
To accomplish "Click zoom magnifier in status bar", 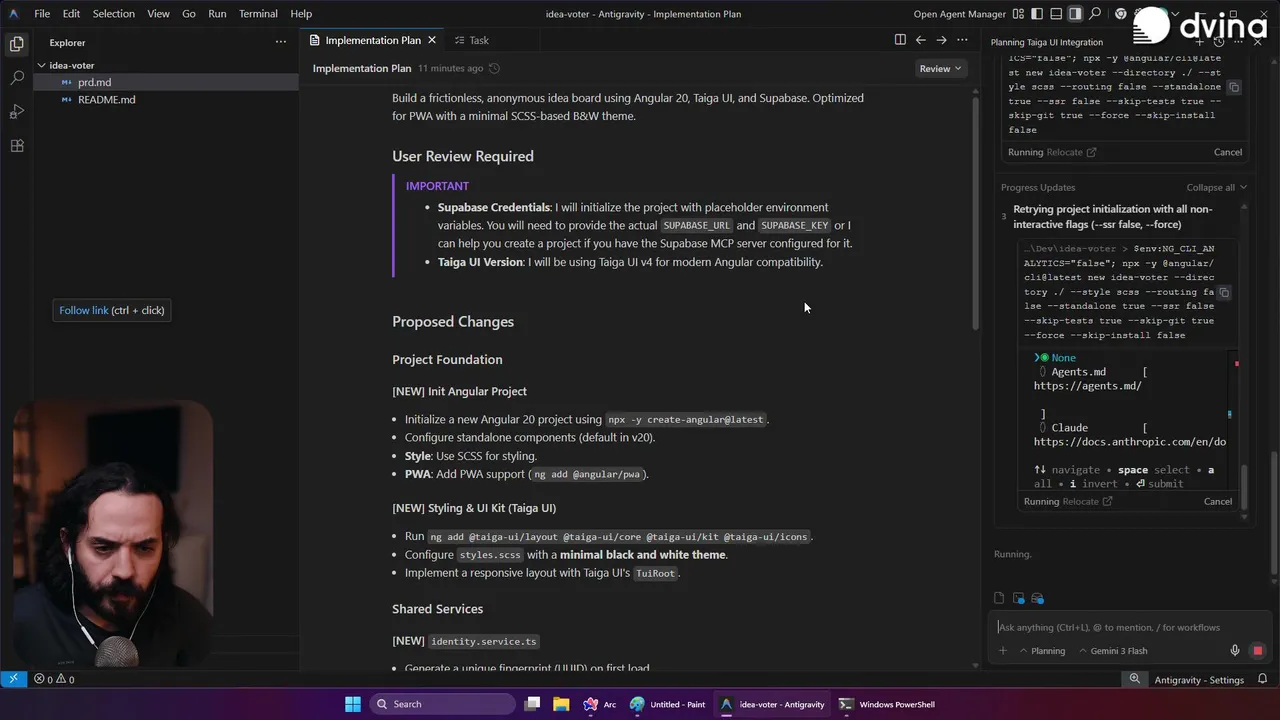I will coord(1134,679).
